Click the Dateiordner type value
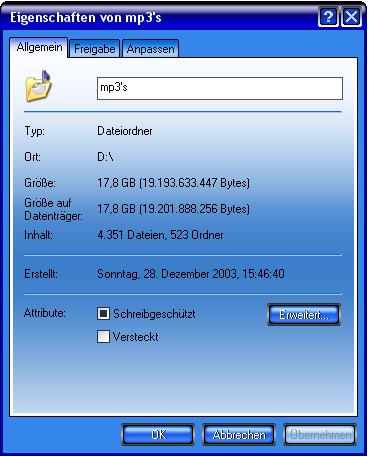 pyautogui.click(x=125, y=131)
